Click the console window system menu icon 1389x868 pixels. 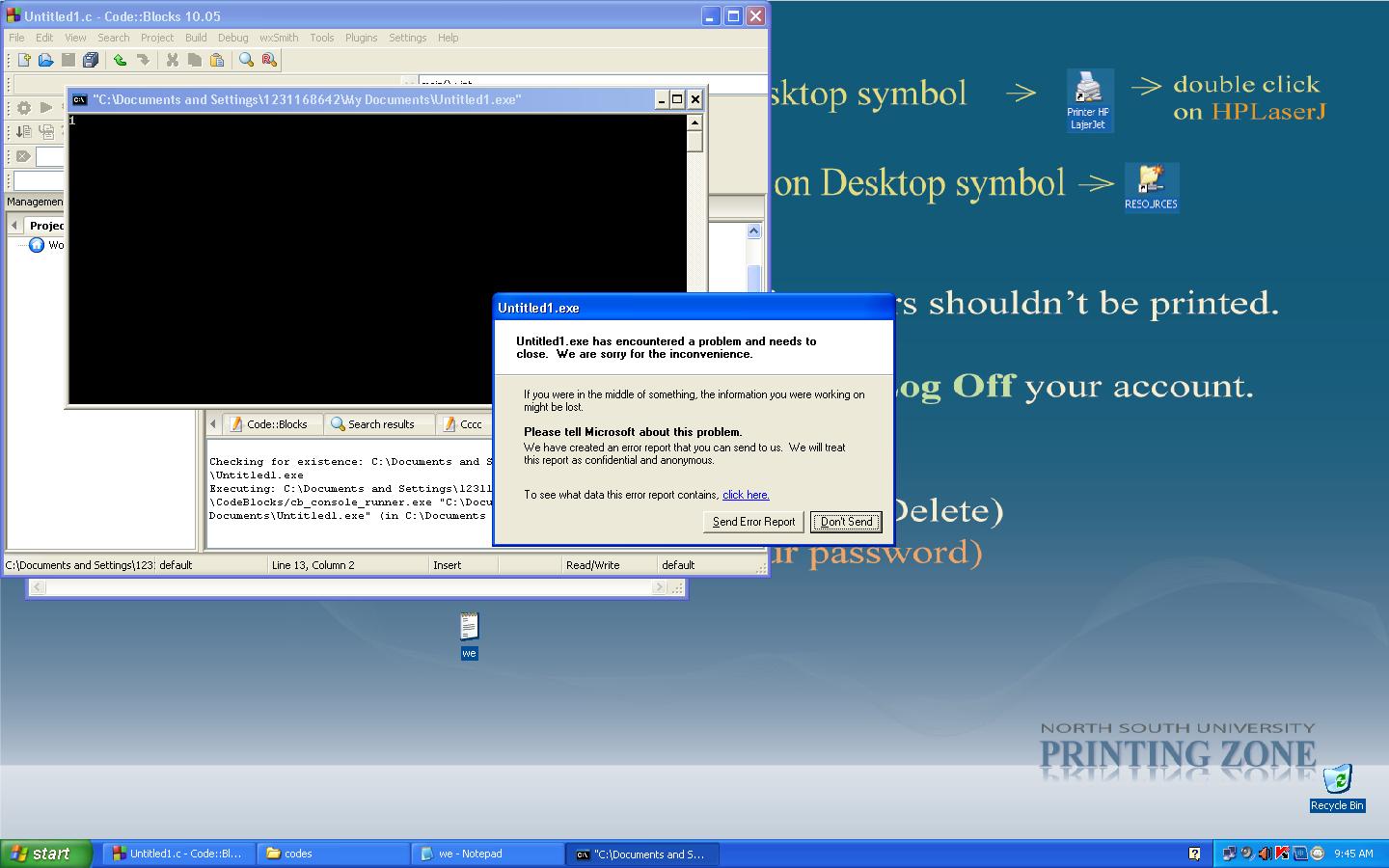[x=80, y=99]
